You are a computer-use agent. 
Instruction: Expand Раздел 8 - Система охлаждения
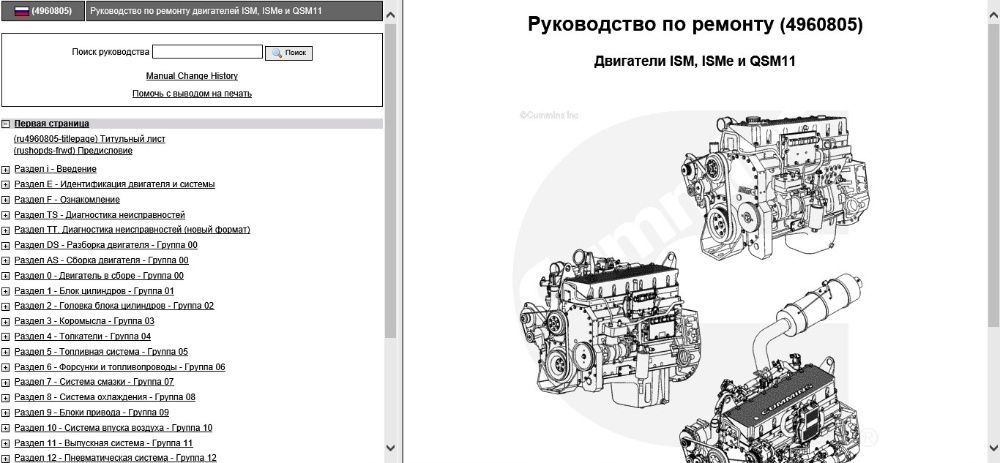6,397
